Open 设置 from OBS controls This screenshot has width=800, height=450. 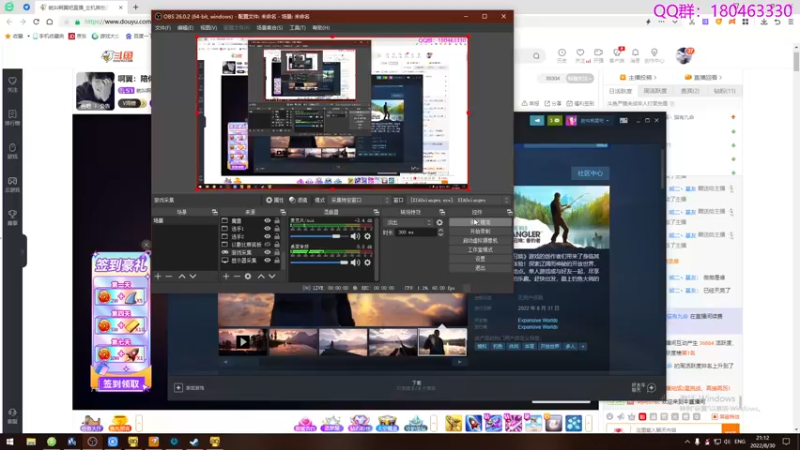pos(480,259)
